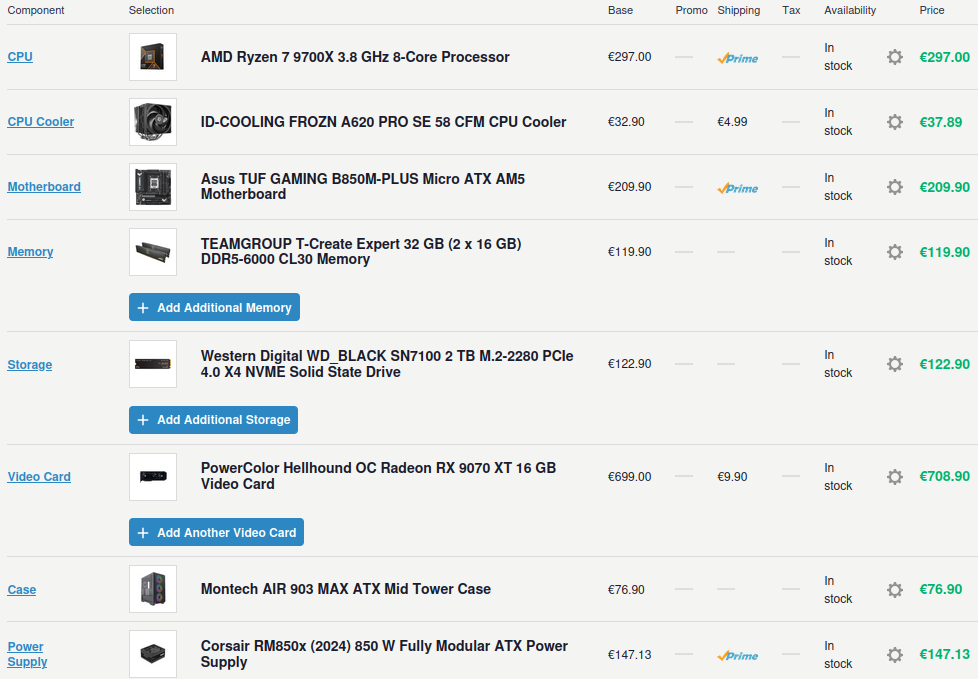Open settings gear for the Power Supply row
This screenshot has height=679, width=978.
click(895, 655)
